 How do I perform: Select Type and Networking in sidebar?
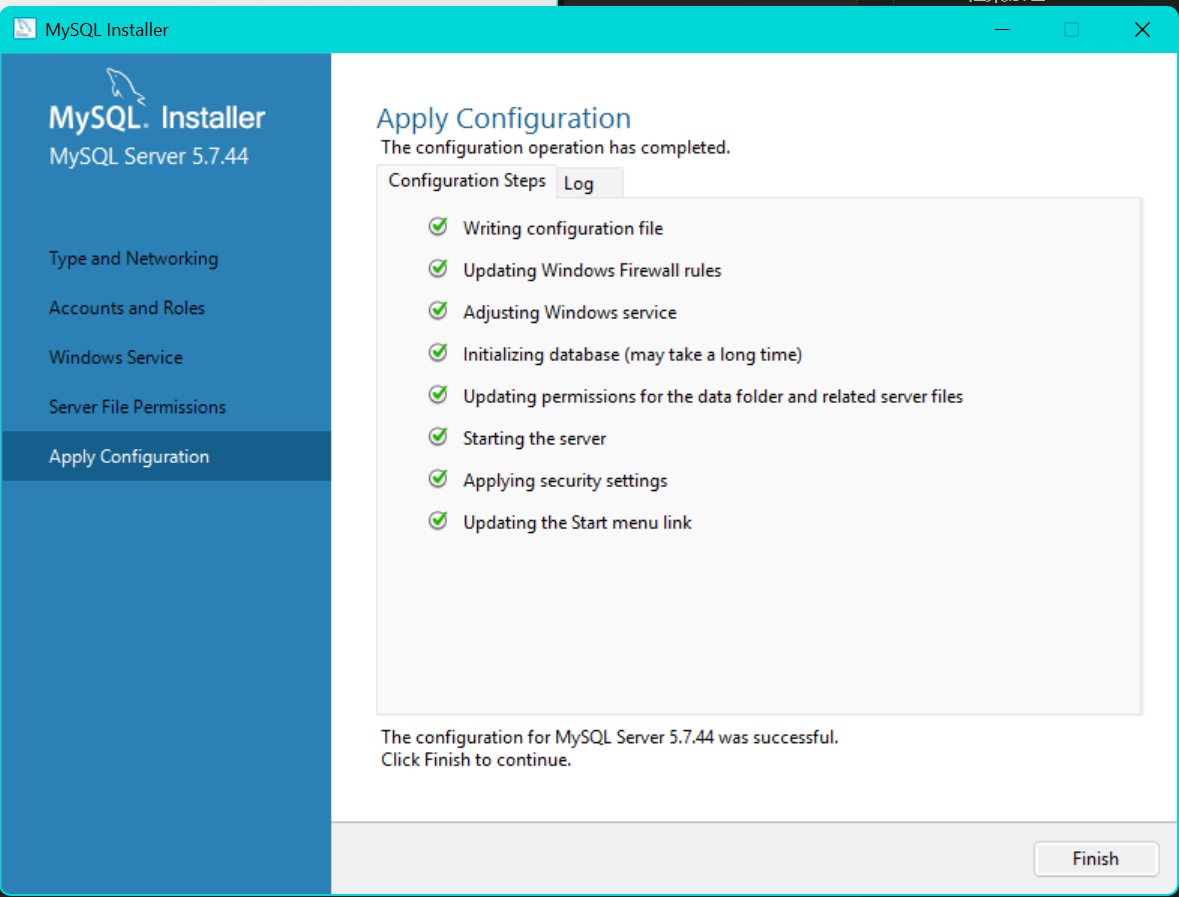(133, 258)
